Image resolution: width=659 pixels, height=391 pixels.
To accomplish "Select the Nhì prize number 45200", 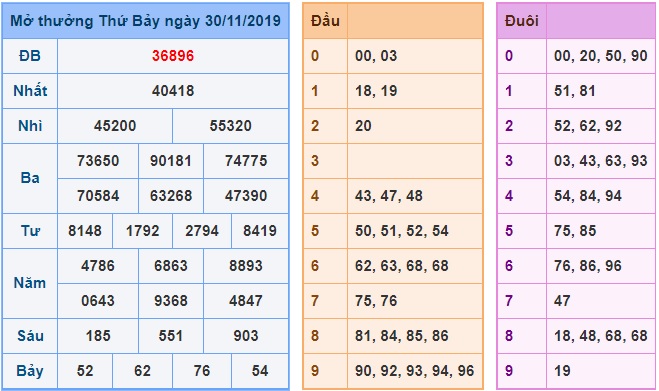I will tap(115, 125).
